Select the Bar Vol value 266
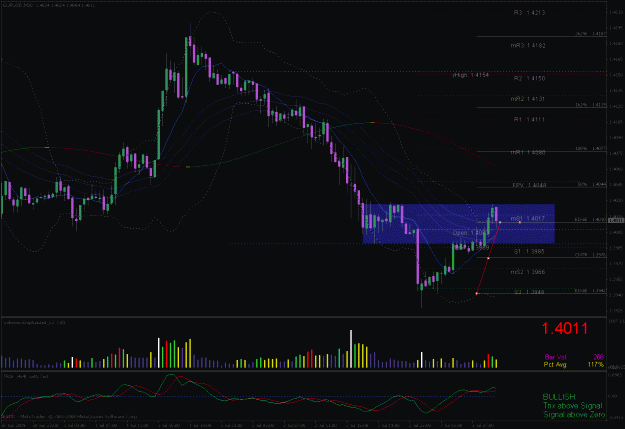This screenshot has width=625, height=429. 598,357
